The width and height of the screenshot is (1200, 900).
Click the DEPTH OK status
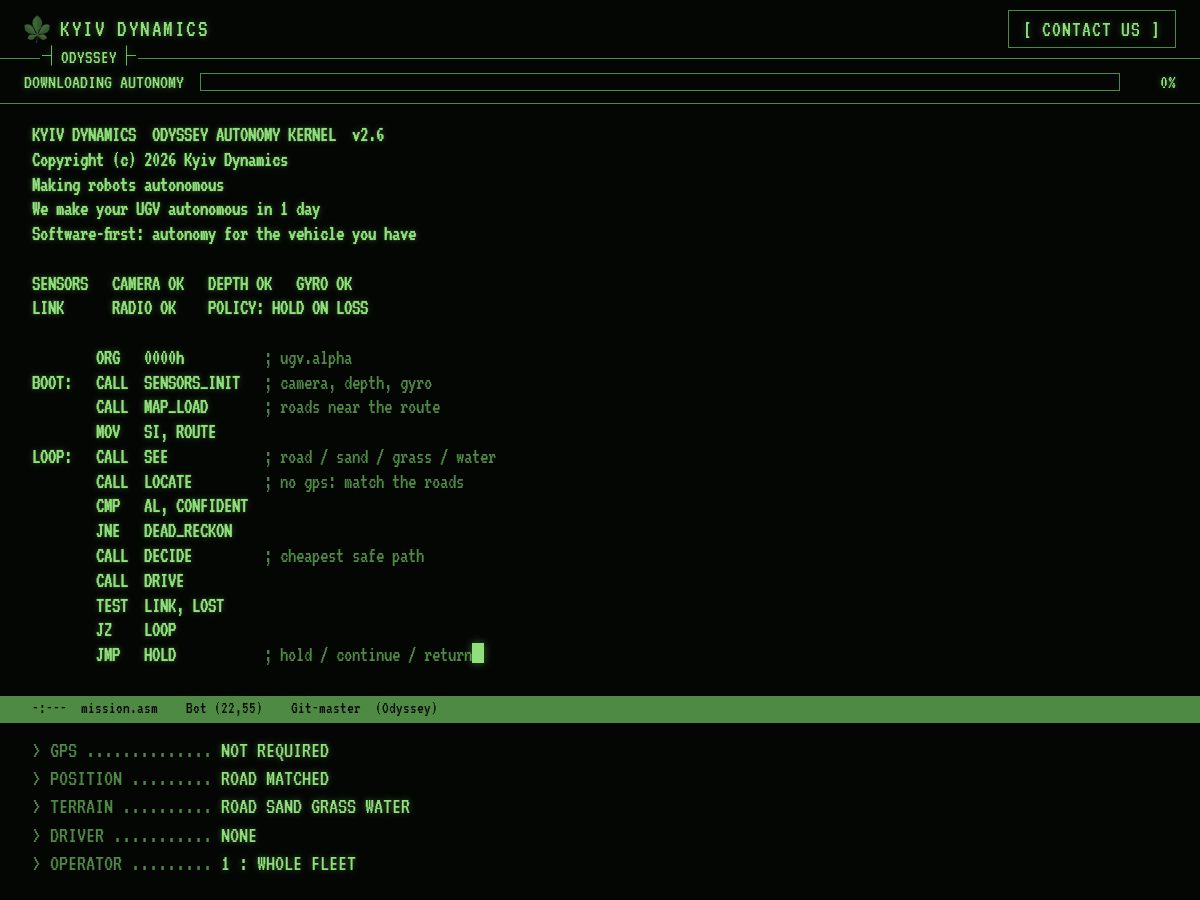pyautogui.click(x=240, y=284)
